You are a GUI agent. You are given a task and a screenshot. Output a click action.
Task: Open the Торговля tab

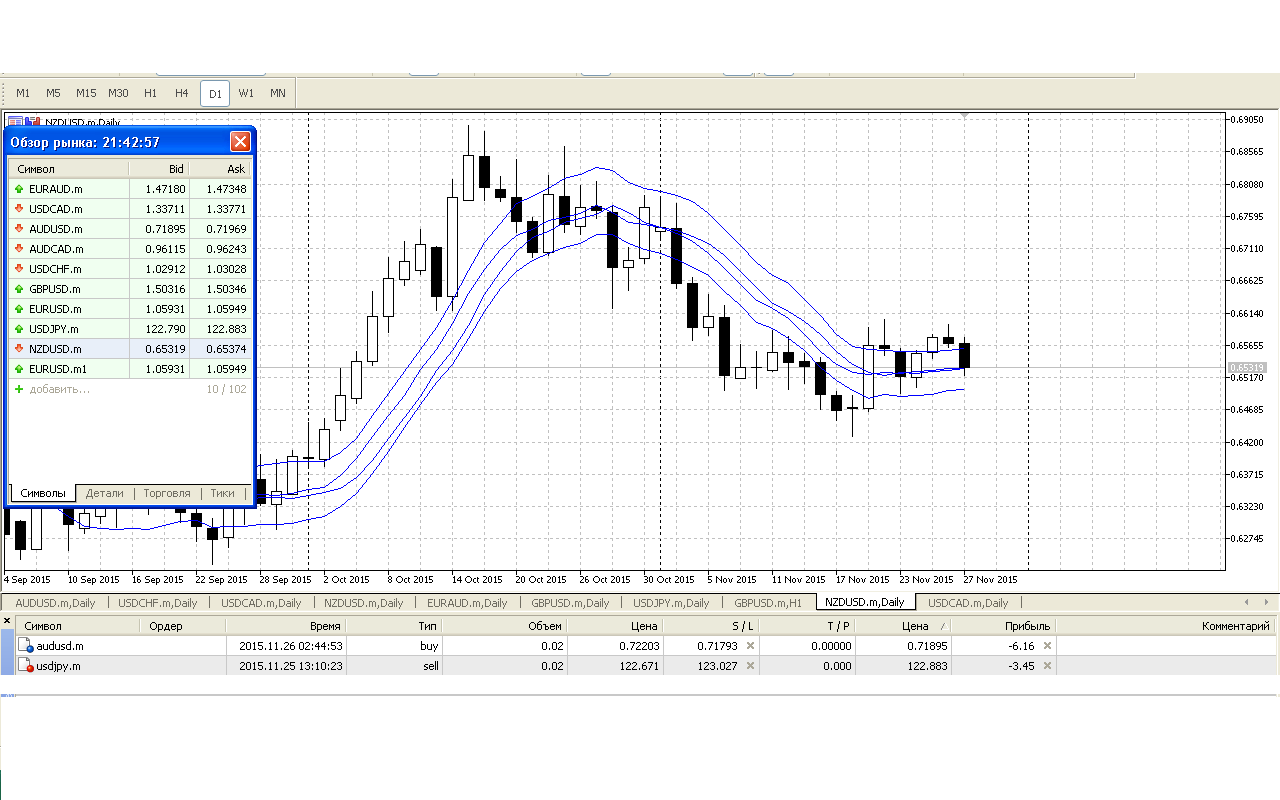click(167, 493)
